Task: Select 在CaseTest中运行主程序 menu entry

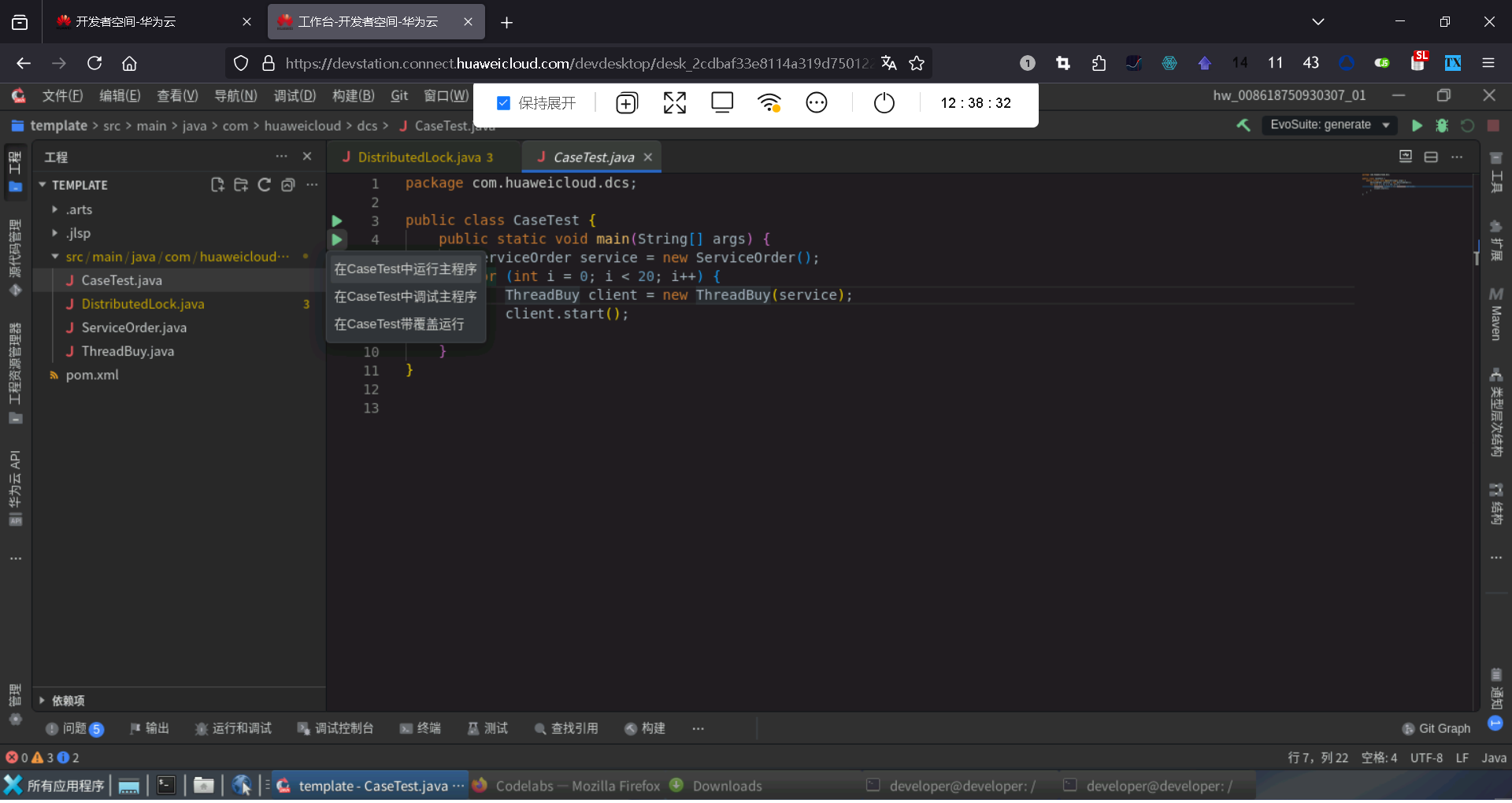Action: [405, 269]
